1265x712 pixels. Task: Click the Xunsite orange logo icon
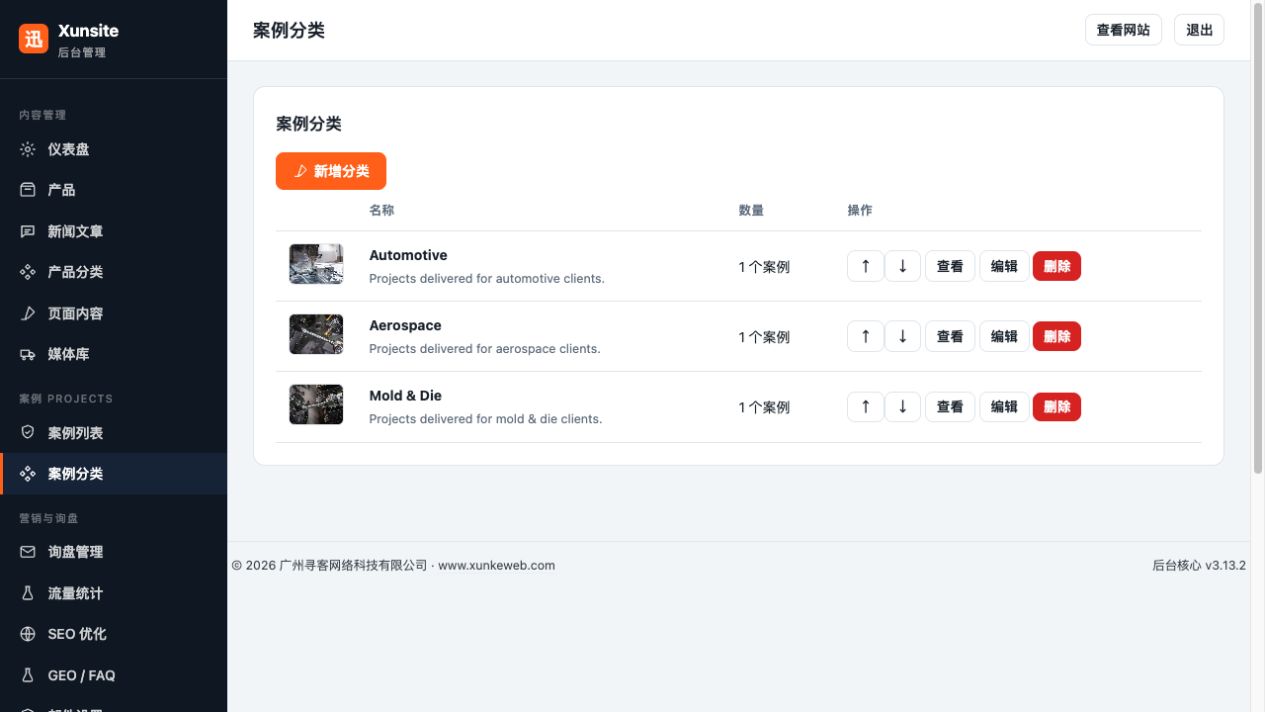click(x=33, y=39)
